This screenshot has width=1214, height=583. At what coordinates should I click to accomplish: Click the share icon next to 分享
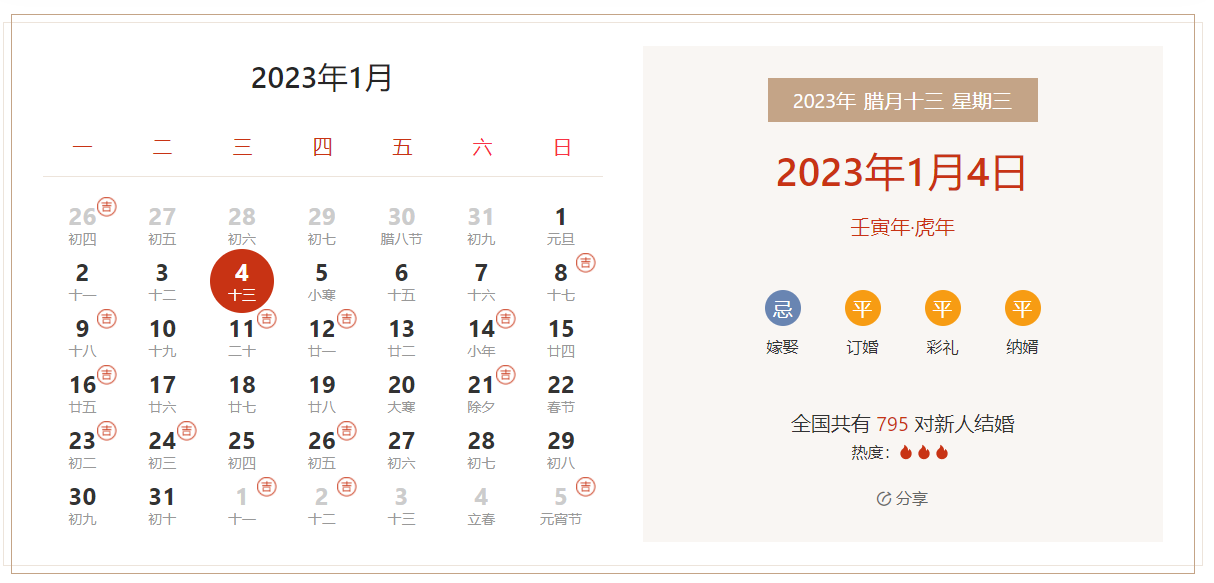[x=884, y=499]
